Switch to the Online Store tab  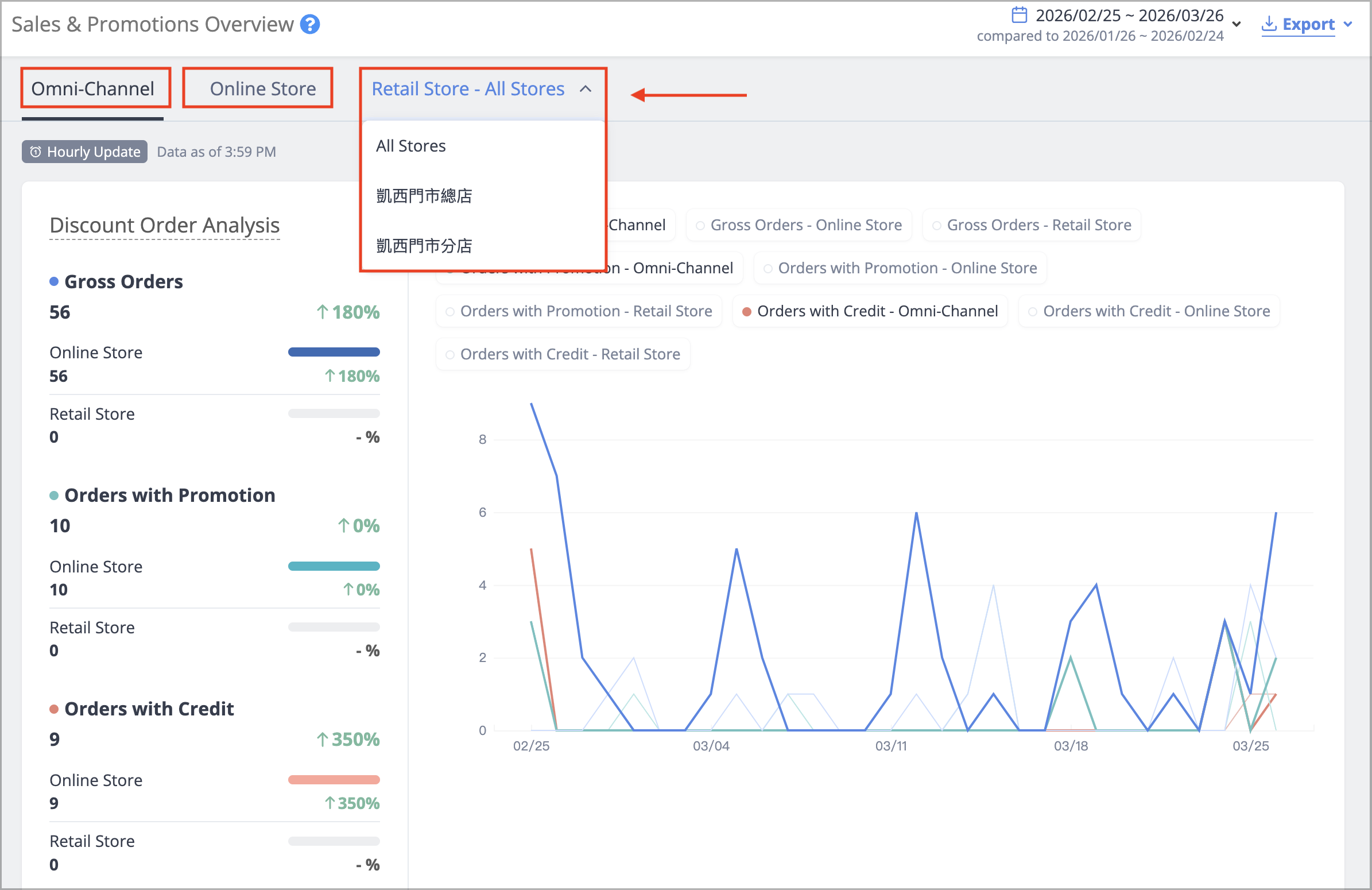coord(263,89)
